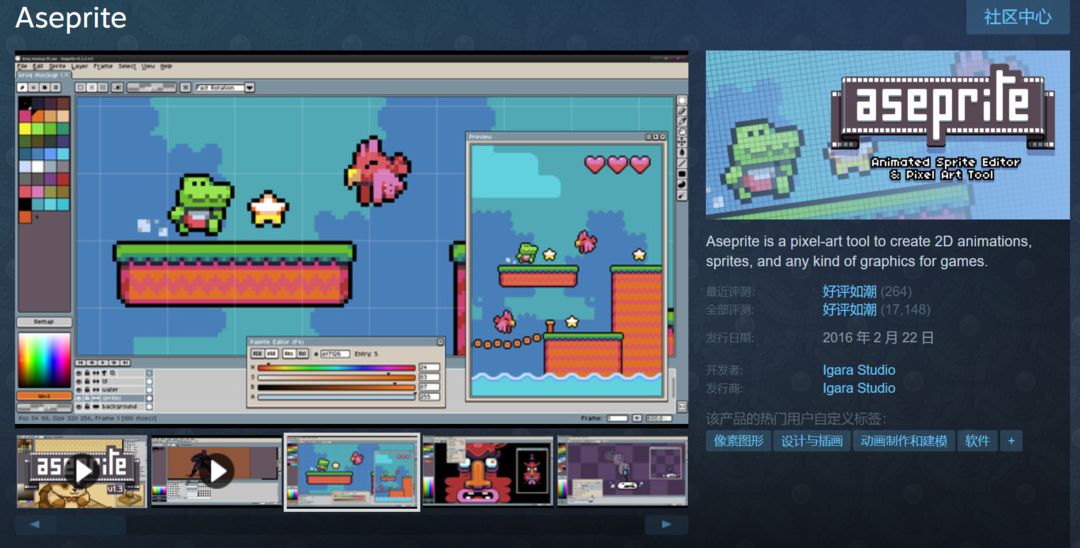1080x548 pixels.
Task: Close the Preview window in the screenshot
Action: click(x=663, y=136)
